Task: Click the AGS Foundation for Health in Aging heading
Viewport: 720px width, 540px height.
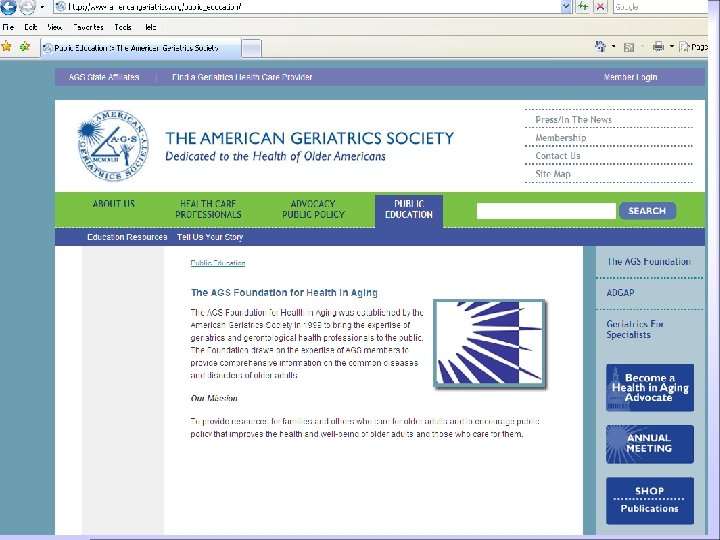Action: [284, 292]
